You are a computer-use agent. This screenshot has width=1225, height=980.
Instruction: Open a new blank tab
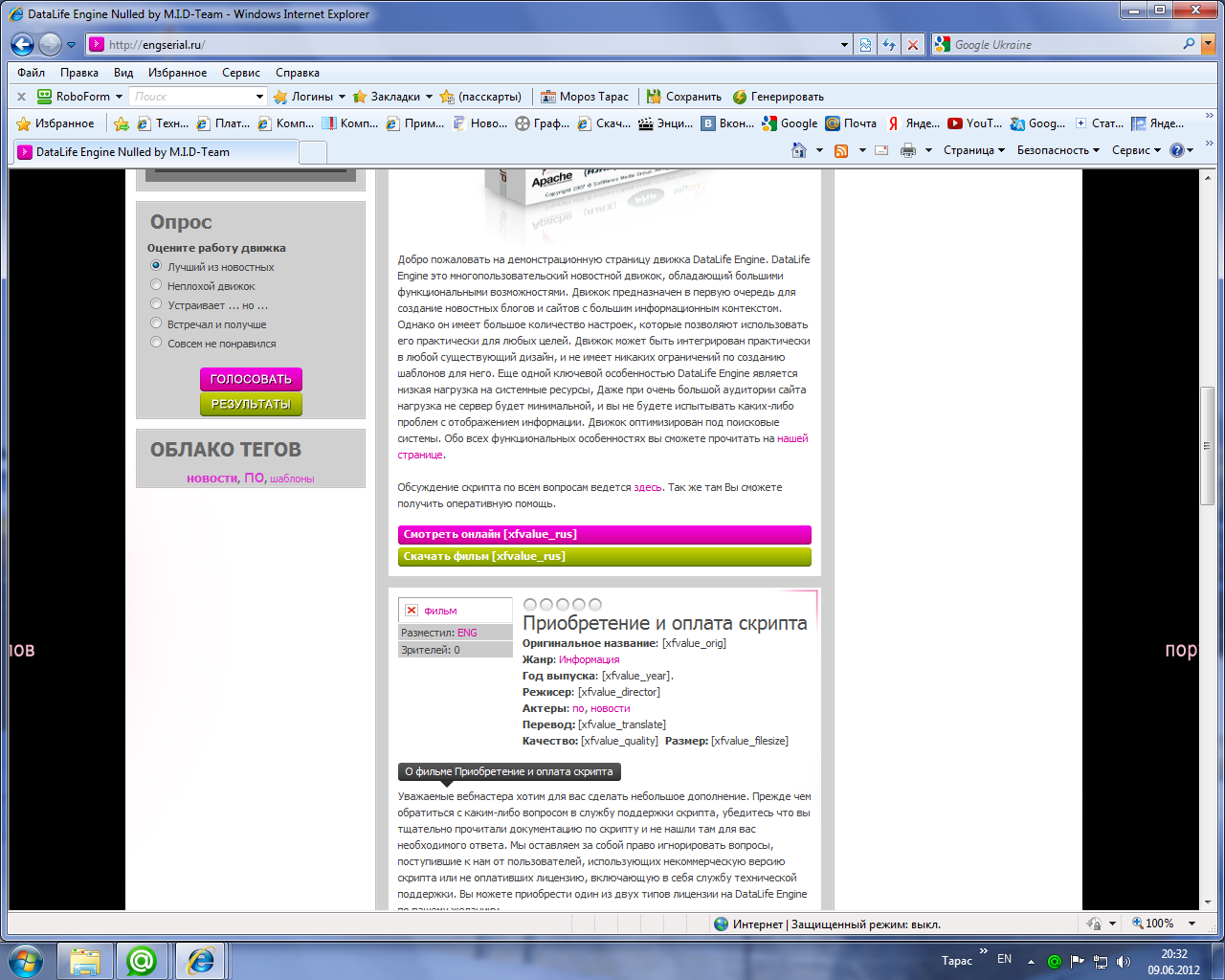313,152
